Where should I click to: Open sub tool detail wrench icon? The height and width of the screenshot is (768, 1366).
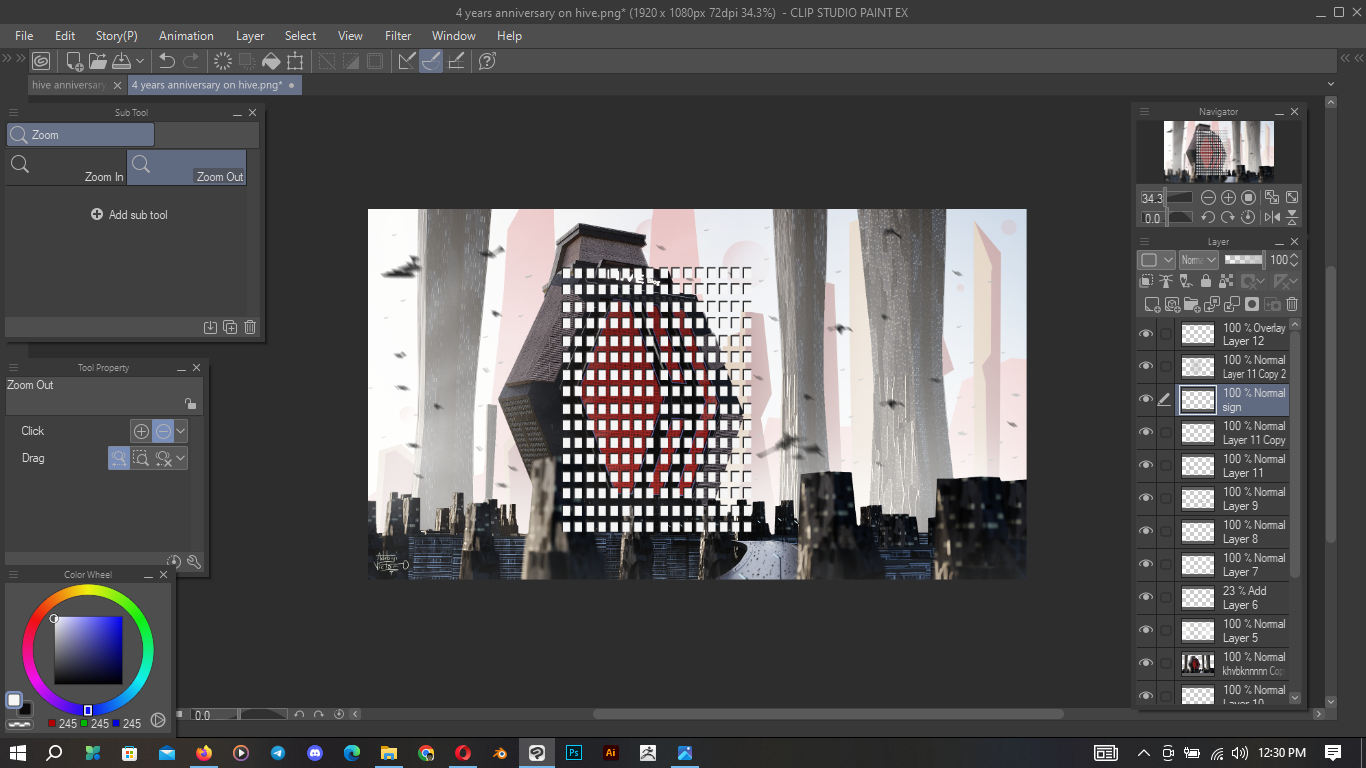pyautogui.click(x=194, y=562)
